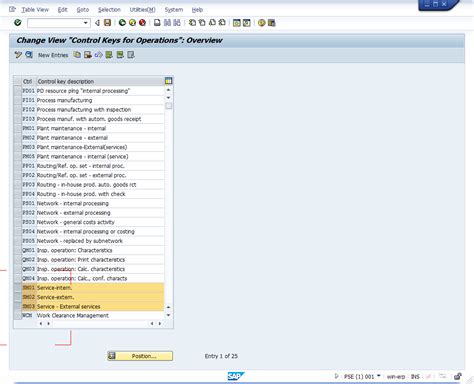Toggle row marker for SM02 Service-extern.
This screenshot has height=384, width=474.
click(x=18, y=297)
